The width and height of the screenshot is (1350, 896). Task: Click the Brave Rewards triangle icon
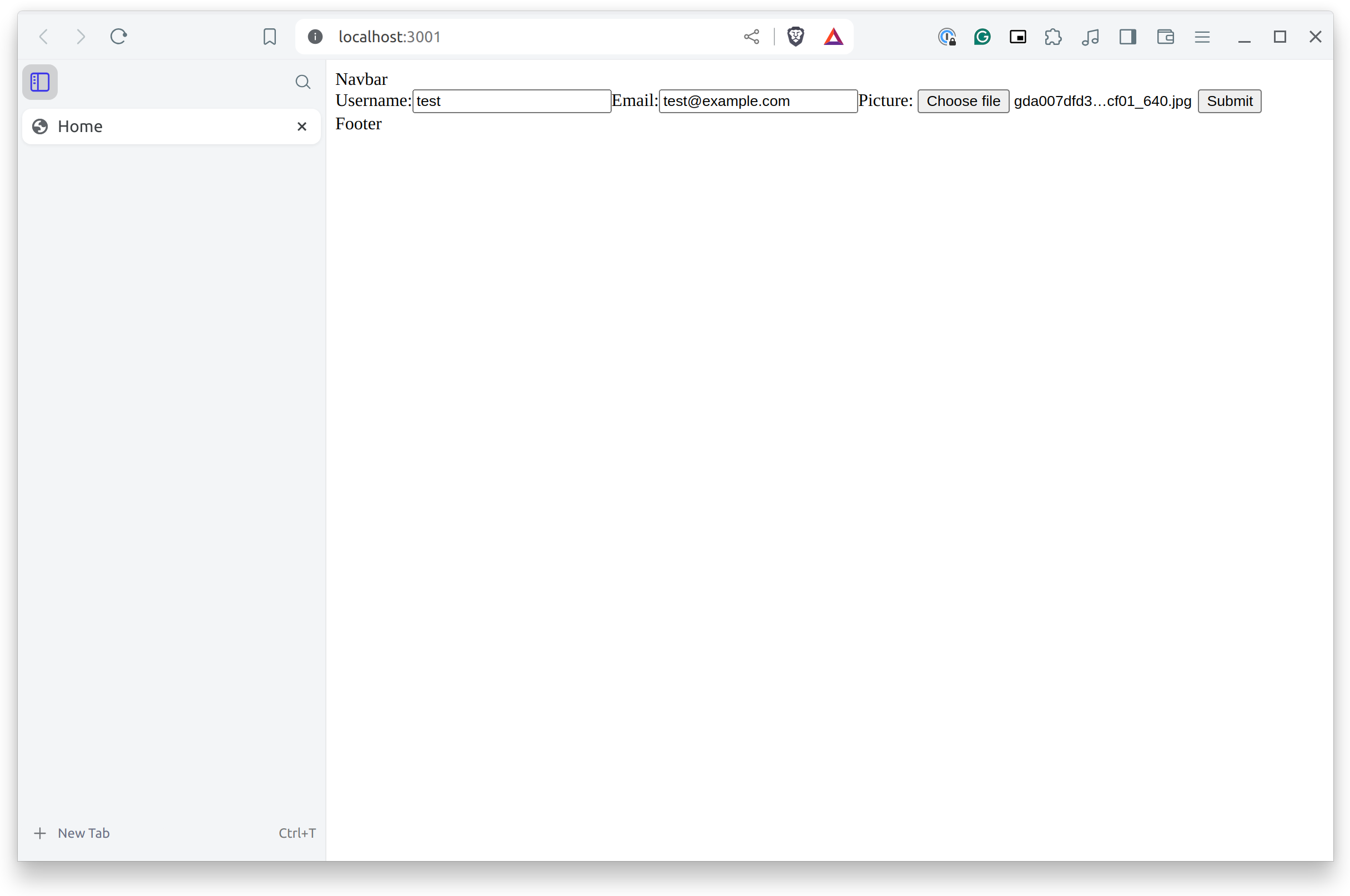tap(833, 37)
